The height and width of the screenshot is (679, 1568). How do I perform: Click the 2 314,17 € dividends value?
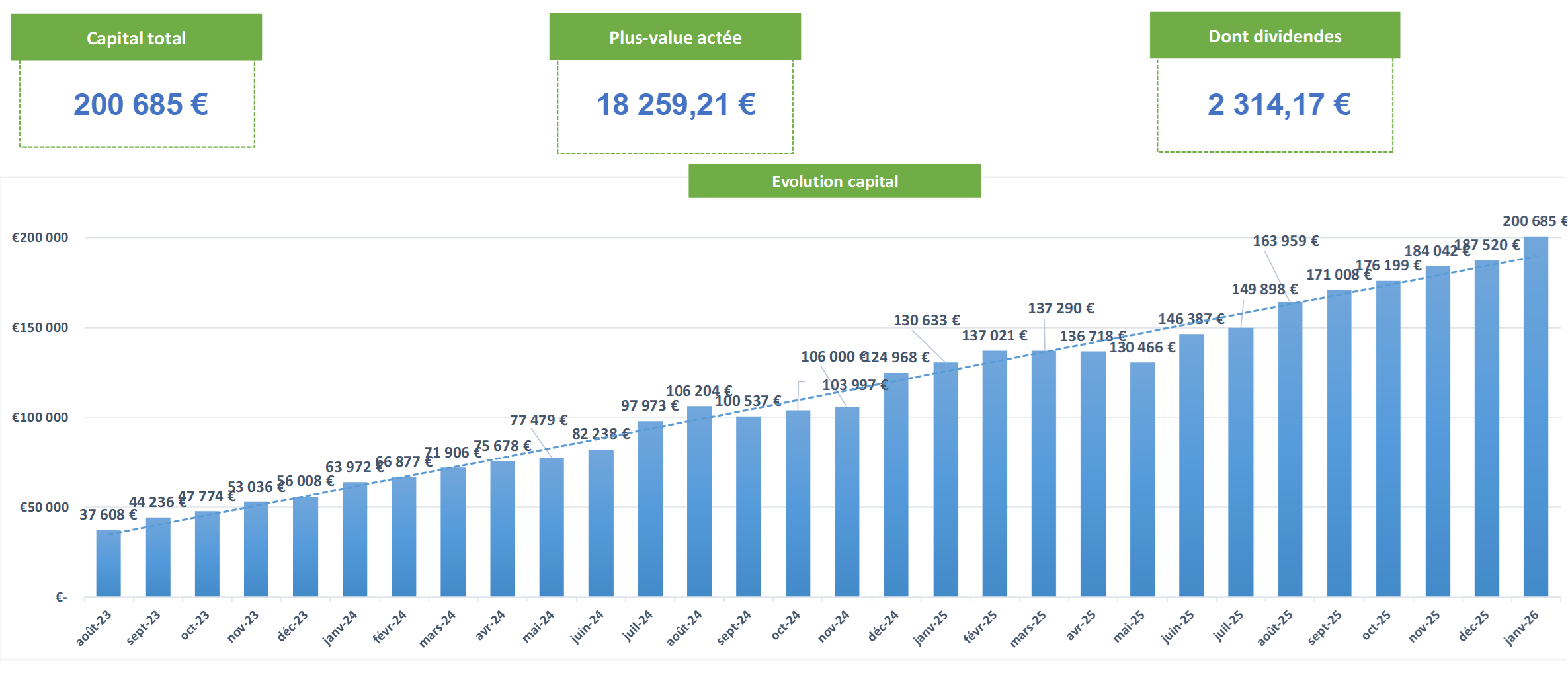pyautogui.click(x=1278, y=104)
